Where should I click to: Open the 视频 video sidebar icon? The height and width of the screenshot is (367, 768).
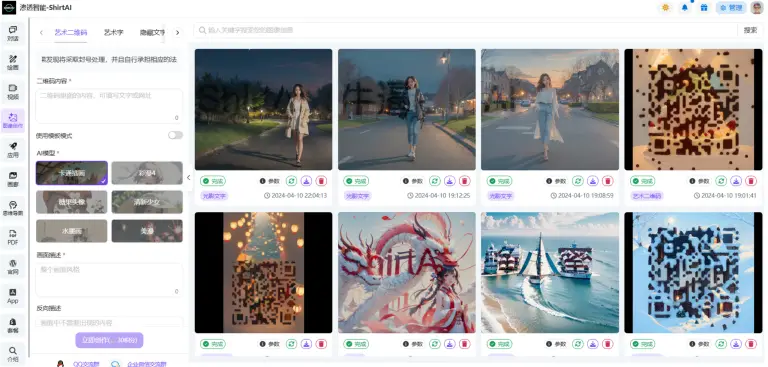click(13, 92)
